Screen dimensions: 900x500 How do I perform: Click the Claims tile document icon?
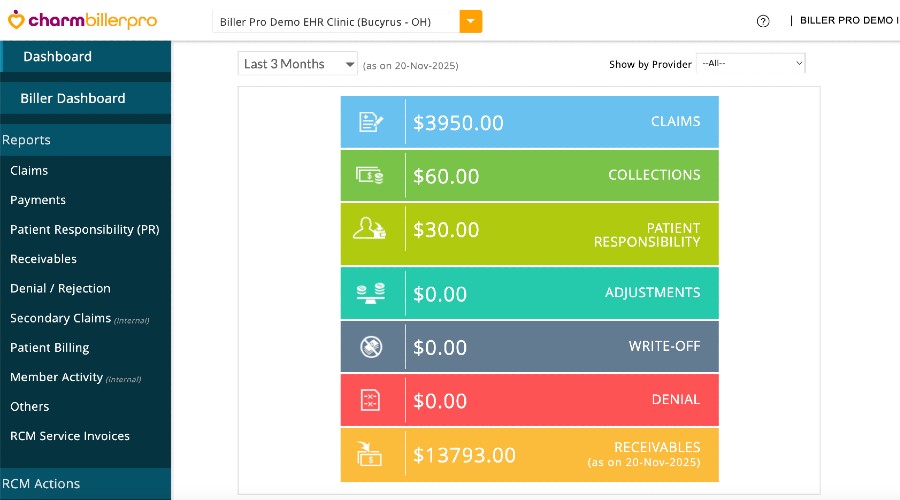(371, 122)
